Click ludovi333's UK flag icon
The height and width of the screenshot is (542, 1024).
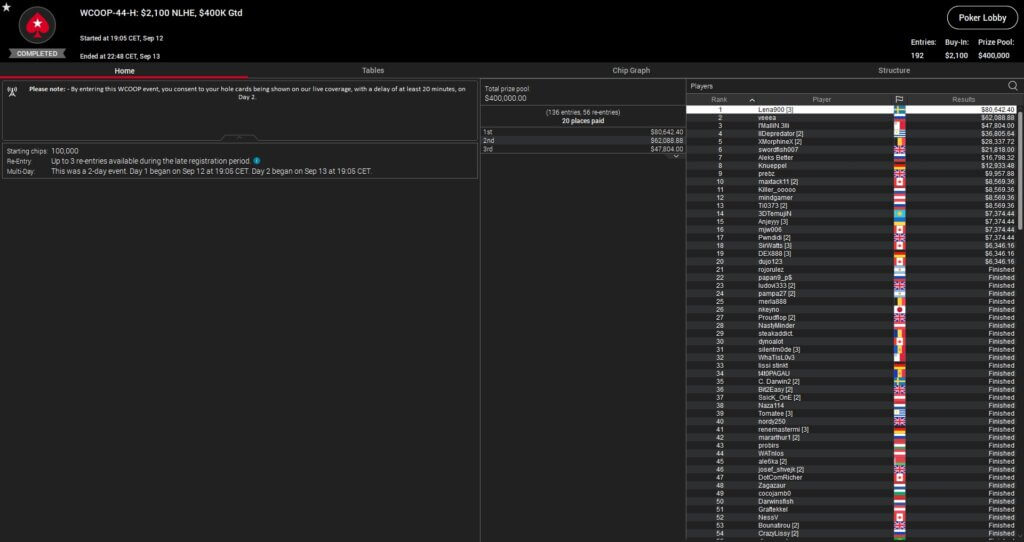coord(899,285)
